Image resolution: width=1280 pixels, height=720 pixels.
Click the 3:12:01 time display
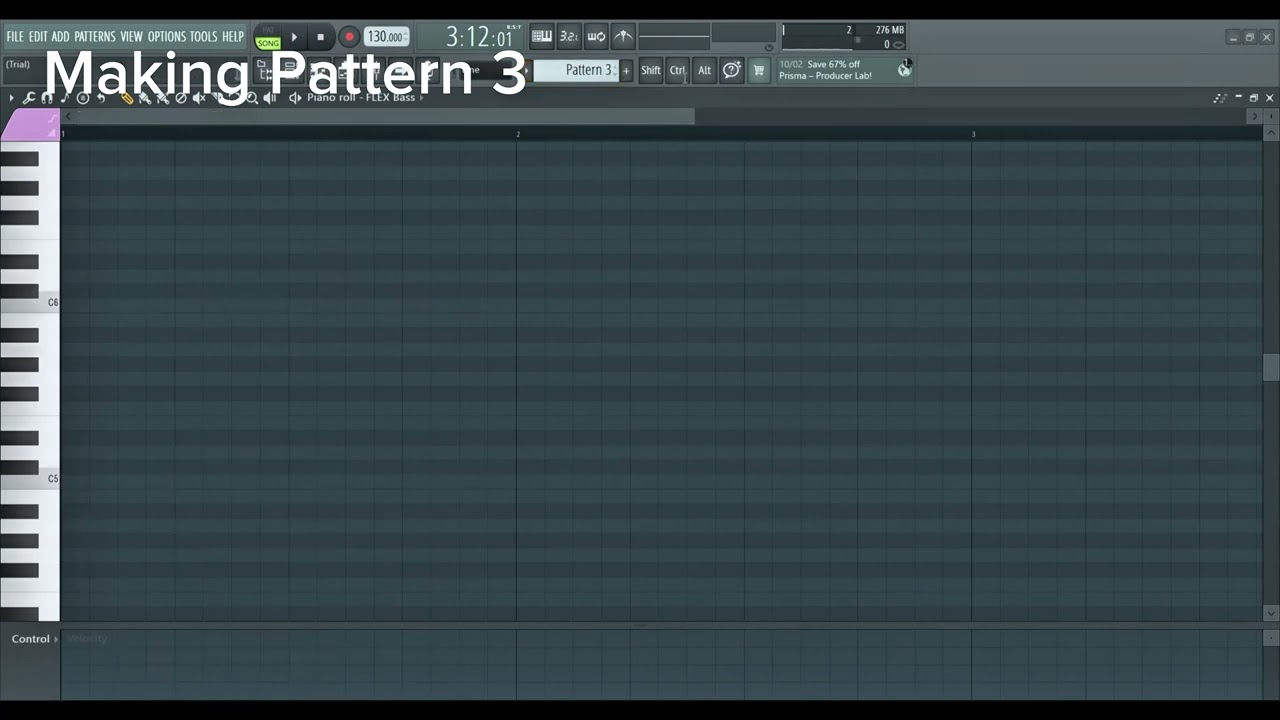(480, 38)
